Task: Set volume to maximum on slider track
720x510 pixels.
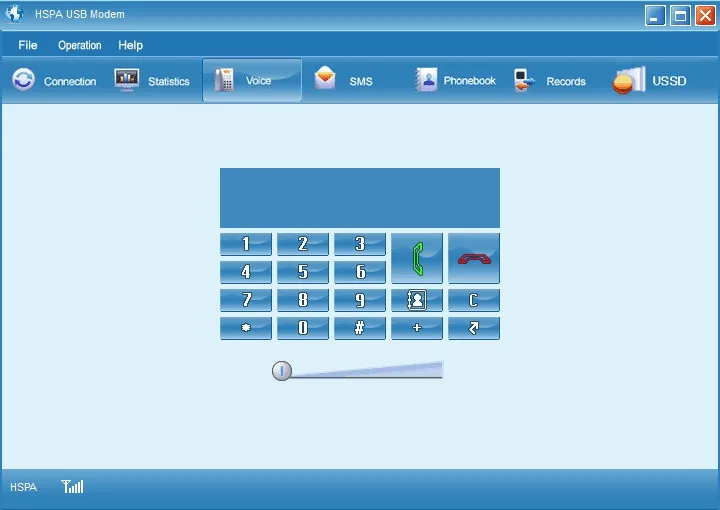Action: click(440, 370)
